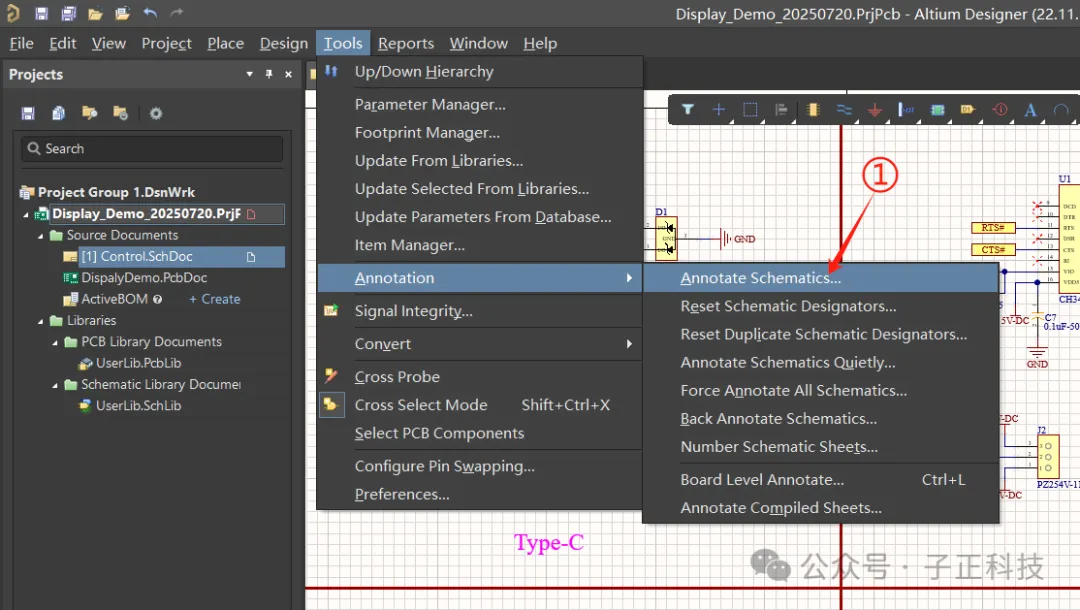1080x610 pixels.
Task: Click Cross Probe menu entry
Action: [x=479, y=377]
